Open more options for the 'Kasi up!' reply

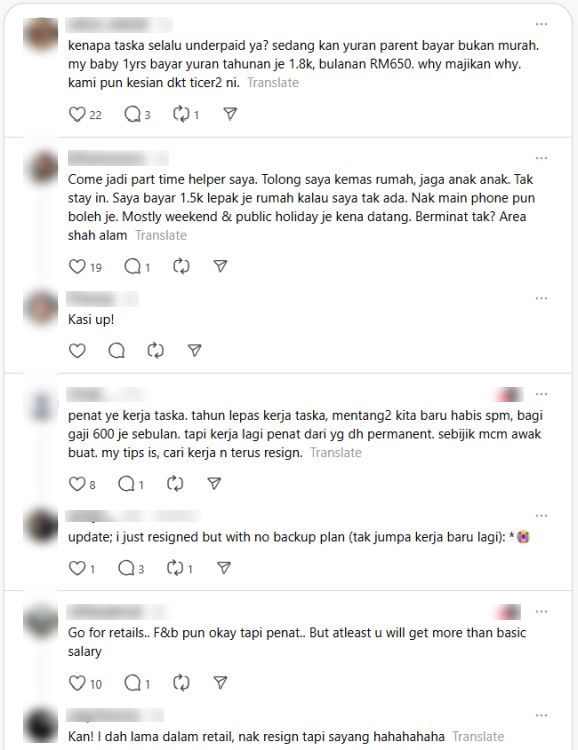541,298
